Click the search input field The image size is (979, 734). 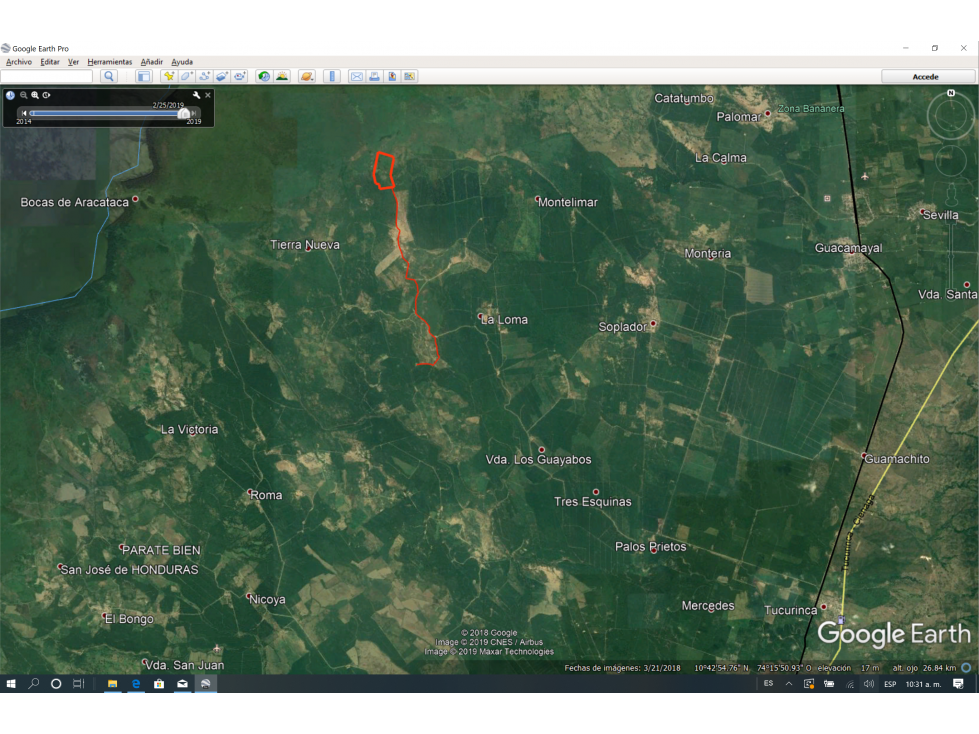tap(47, 76)
